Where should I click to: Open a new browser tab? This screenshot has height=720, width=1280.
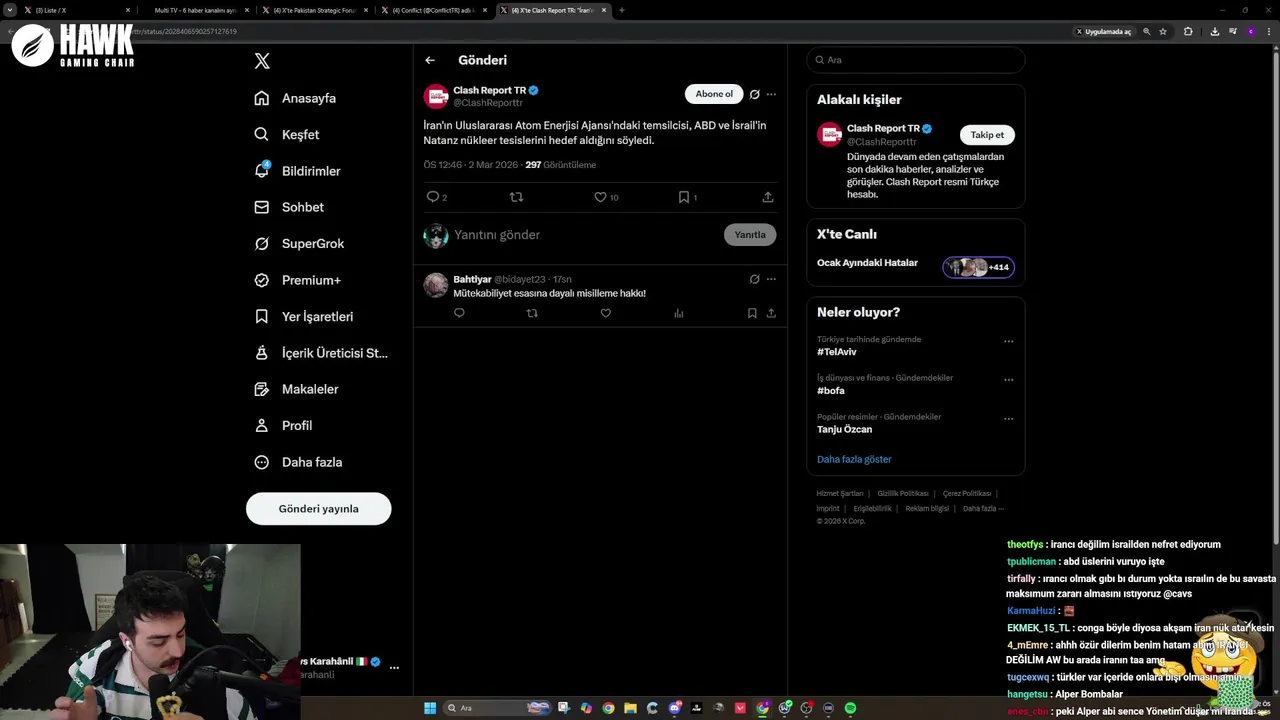click(x=622, y=10)
